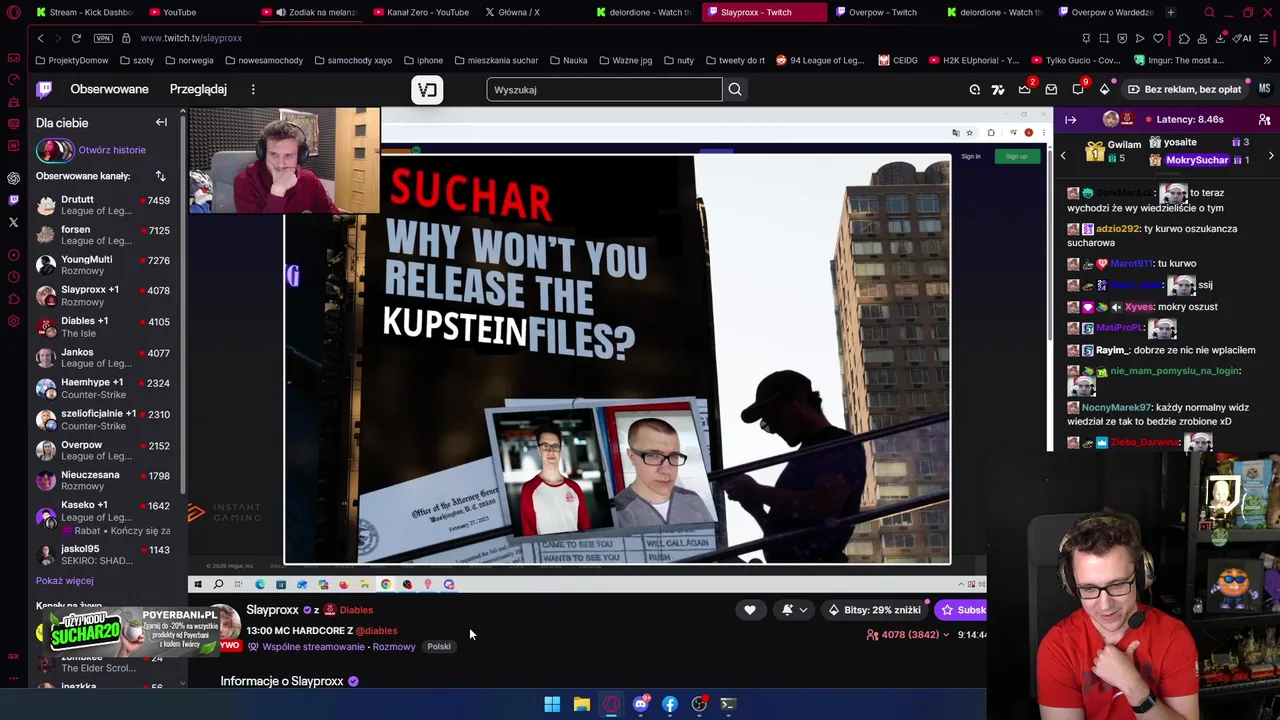Open ProjektyDomow bookmark folder
Viewport: 1280px width, 720px height.
pos(71,60)
